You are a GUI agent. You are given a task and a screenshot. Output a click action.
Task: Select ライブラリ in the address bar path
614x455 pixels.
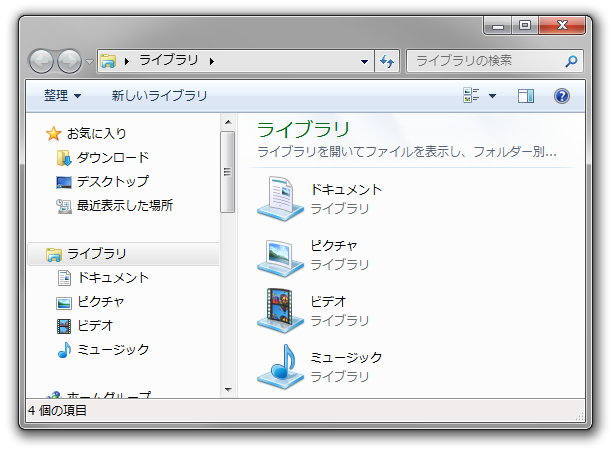tap(169, 60)
